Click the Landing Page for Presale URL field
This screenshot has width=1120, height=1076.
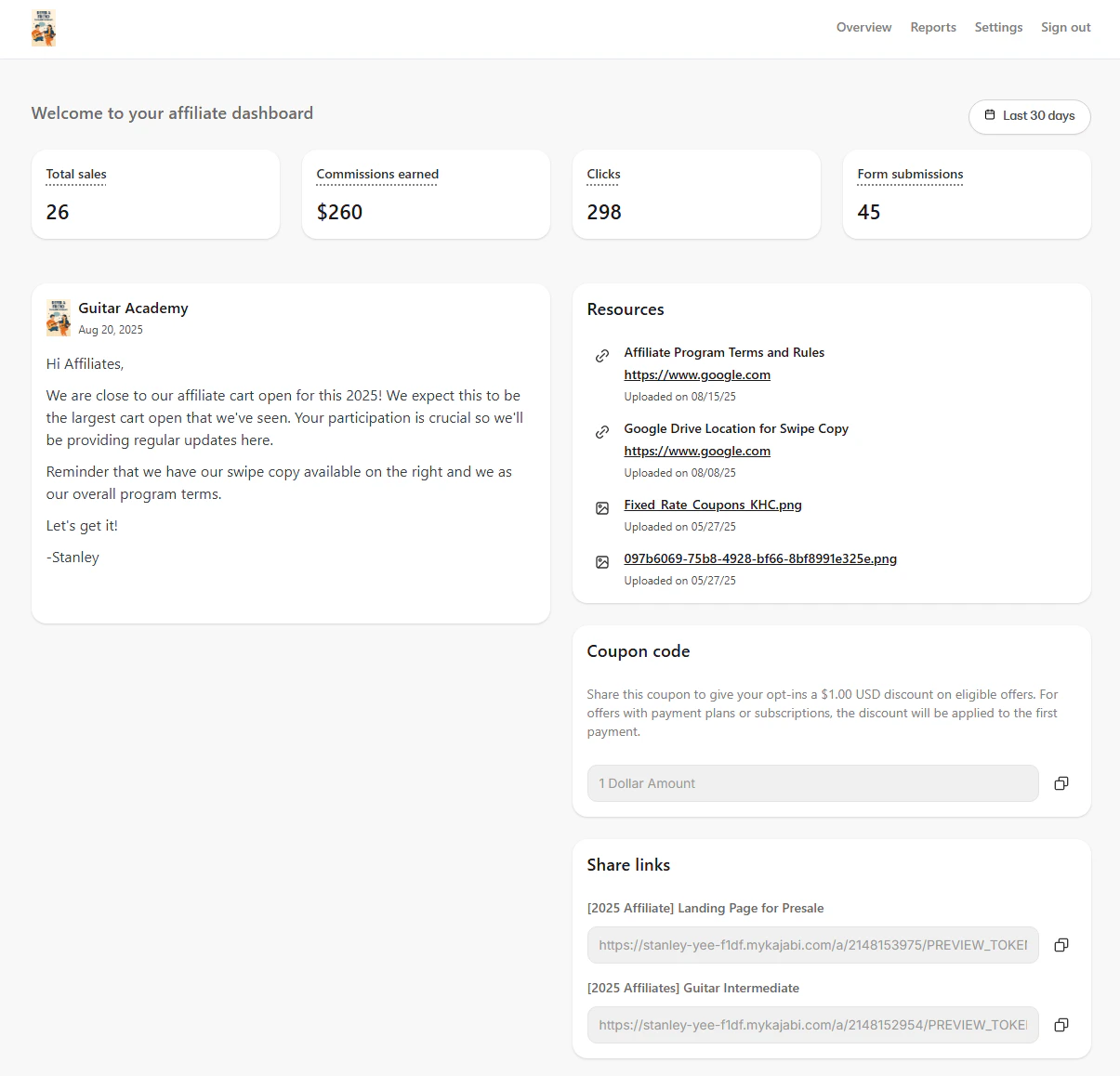coord(812,945)
